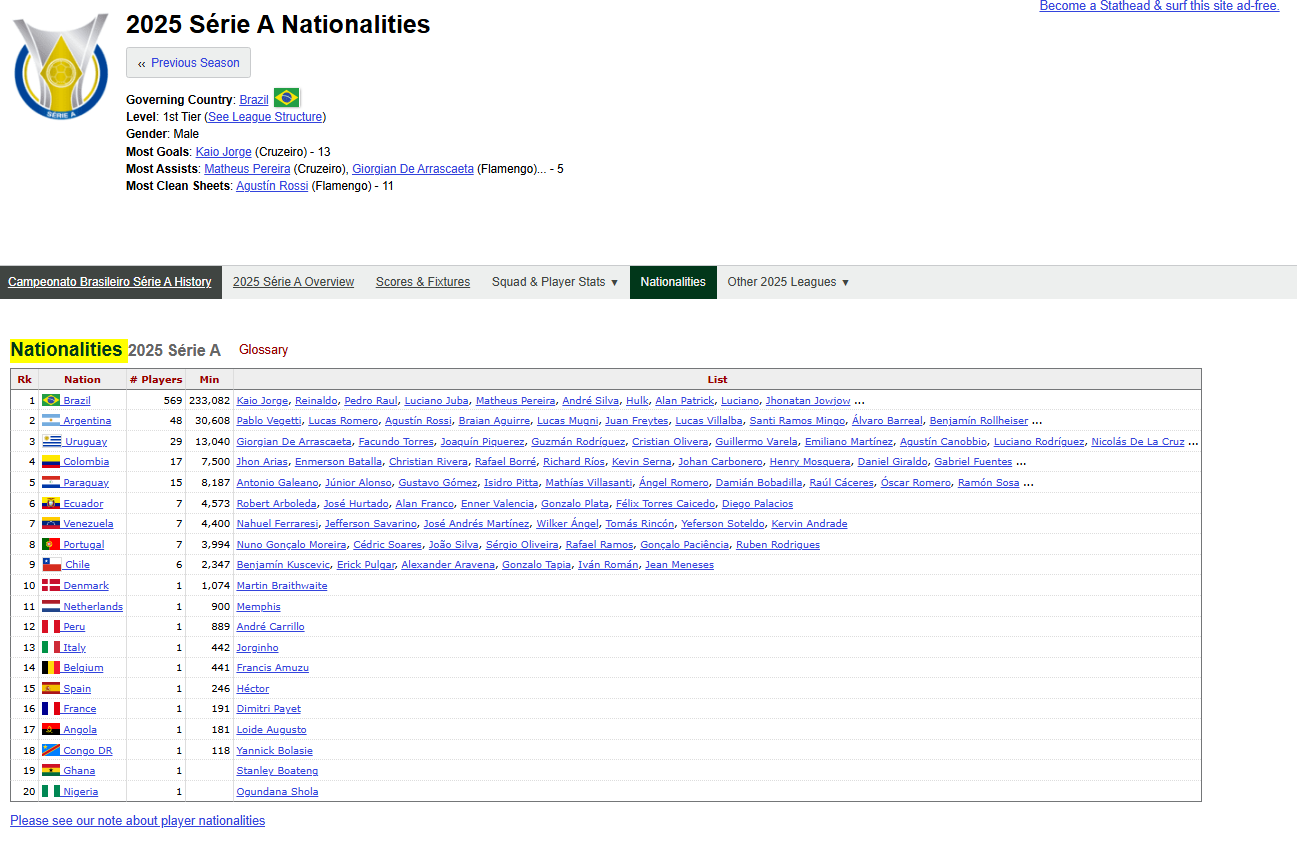Image resolution: width=1297 pixels, height=845 pixels.
Task: Open the Glossary link
Action: pyautogui.click(x=263, y=350)
